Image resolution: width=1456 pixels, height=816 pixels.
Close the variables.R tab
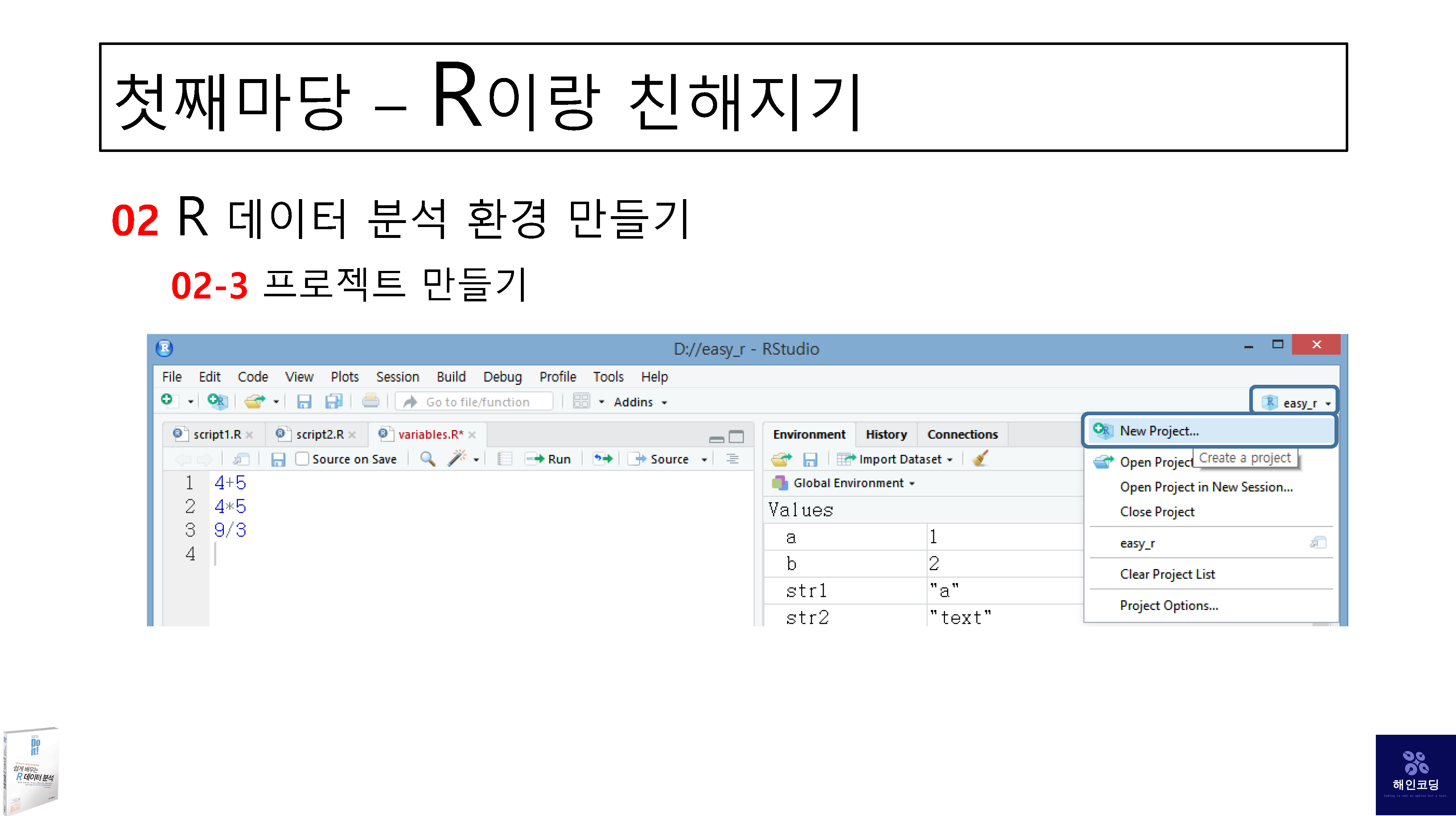[472, 434]
